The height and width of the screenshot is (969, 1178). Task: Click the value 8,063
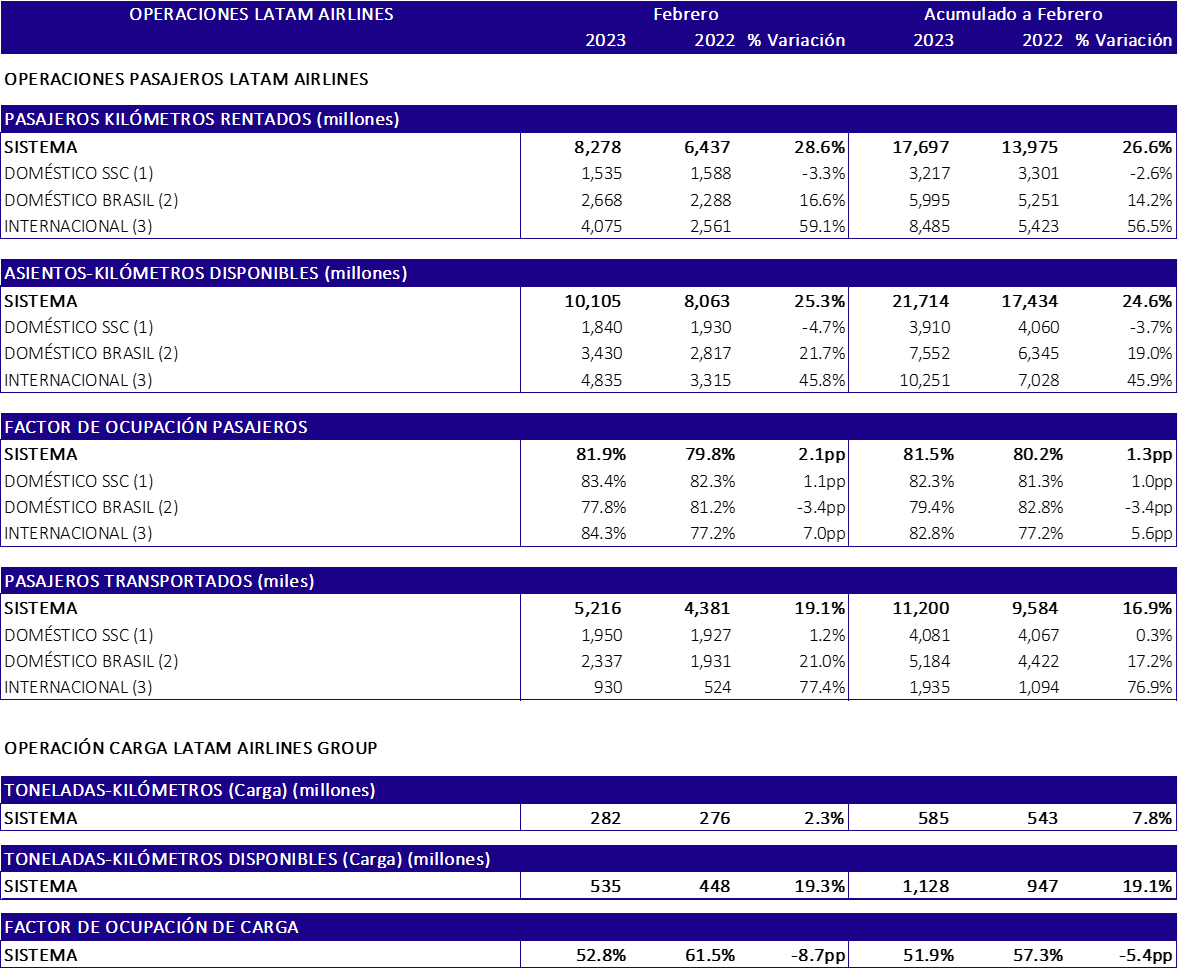(707, 301)
